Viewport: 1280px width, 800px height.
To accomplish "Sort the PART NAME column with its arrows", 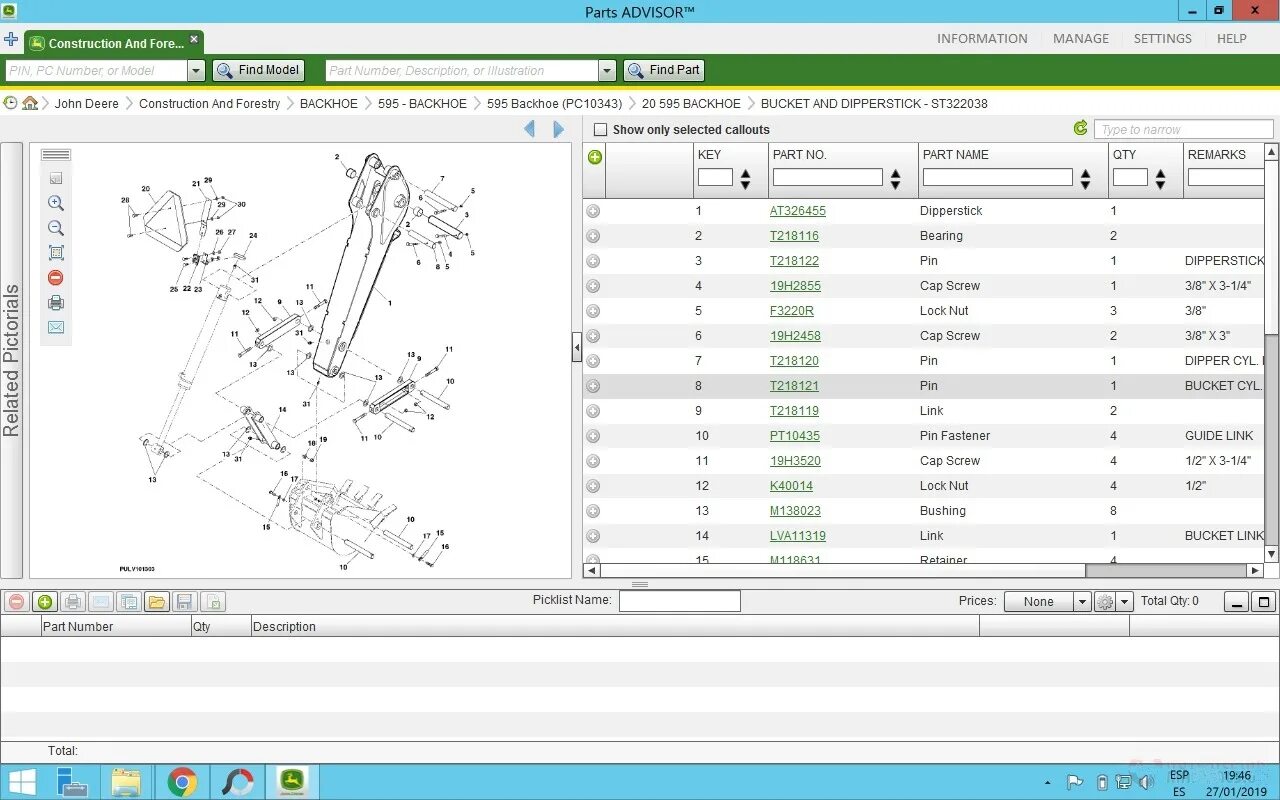I will pyautogui.click(x=1085, y=179).
